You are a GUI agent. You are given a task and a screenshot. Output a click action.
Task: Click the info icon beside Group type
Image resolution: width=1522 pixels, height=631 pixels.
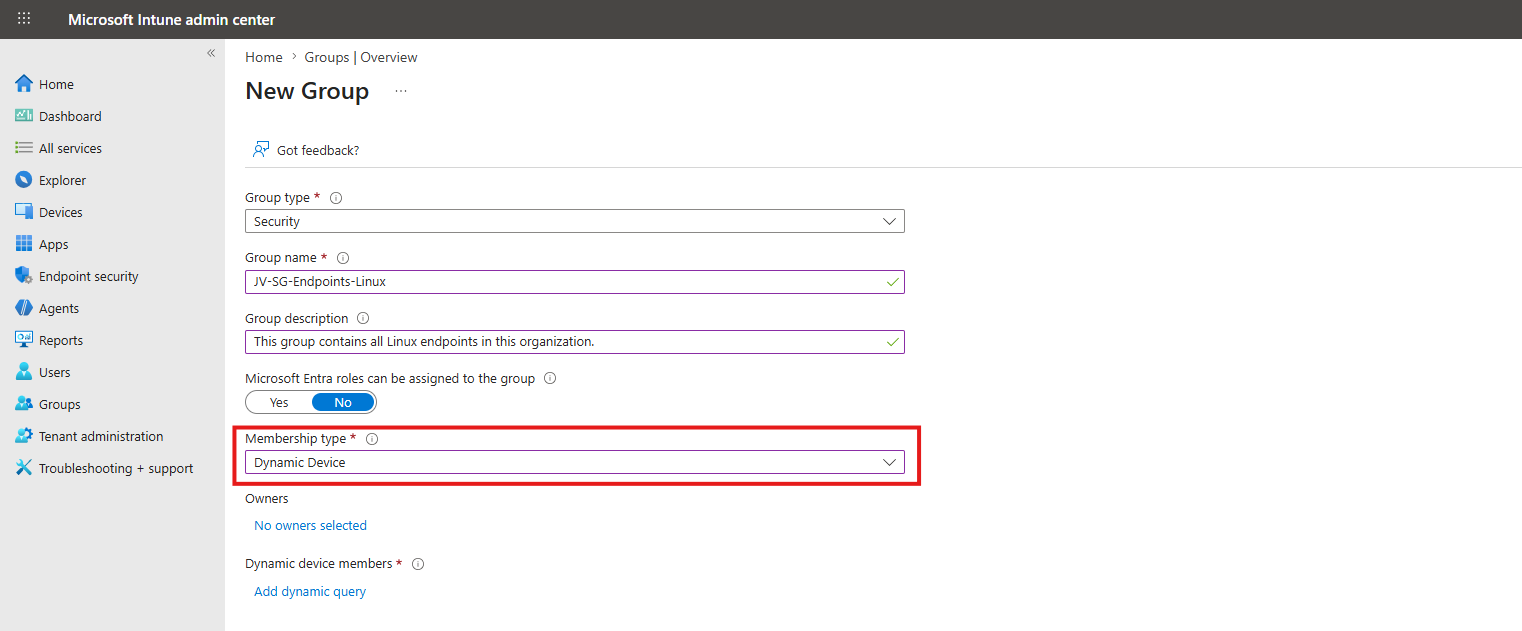(336, 198)
